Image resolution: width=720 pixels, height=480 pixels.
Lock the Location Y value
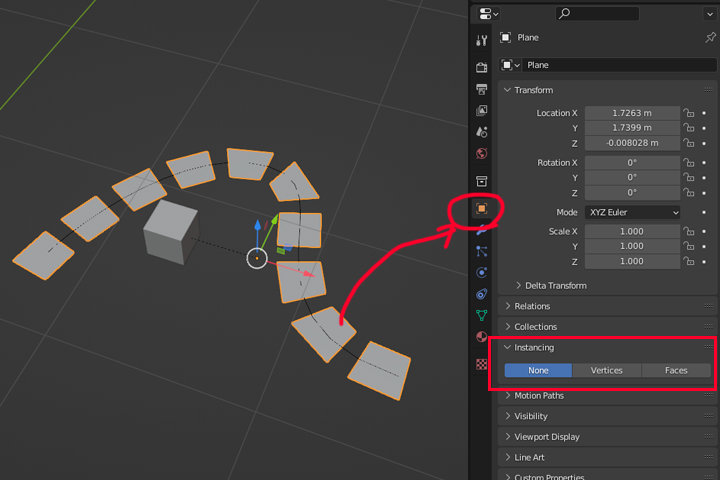tap(688, 128)
